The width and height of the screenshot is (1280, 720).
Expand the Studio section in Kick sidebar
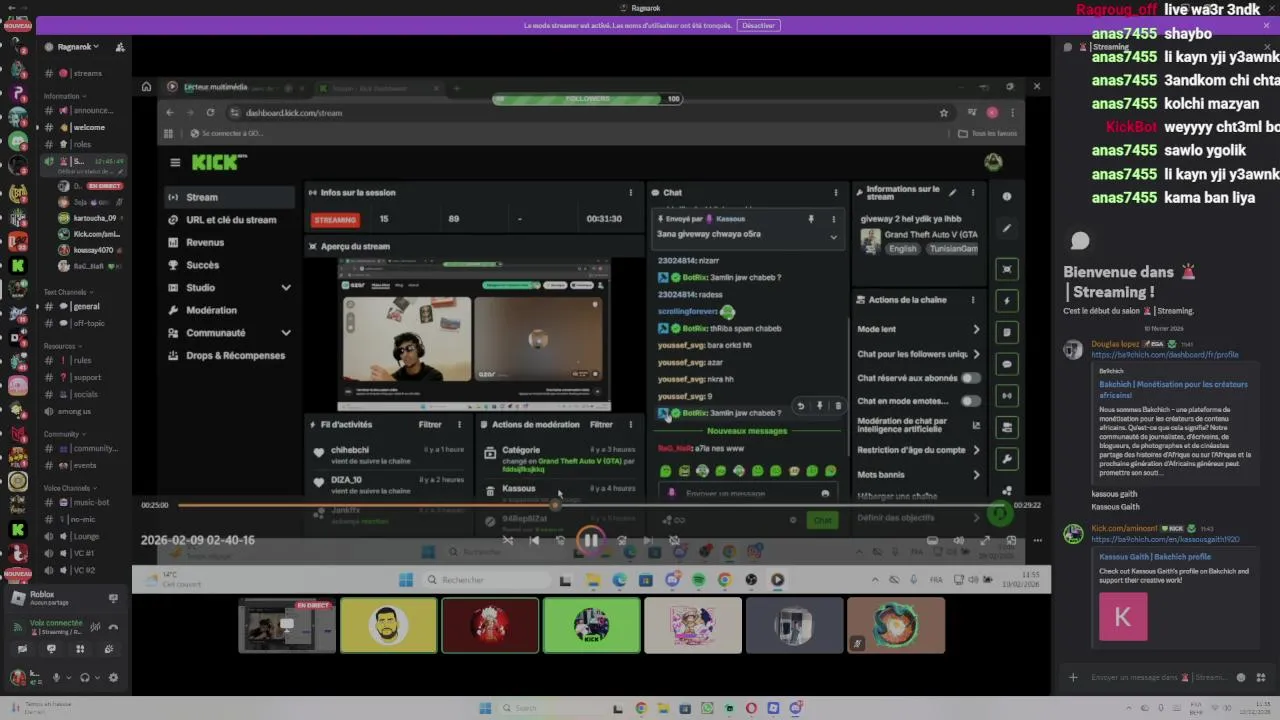[286, 288]
